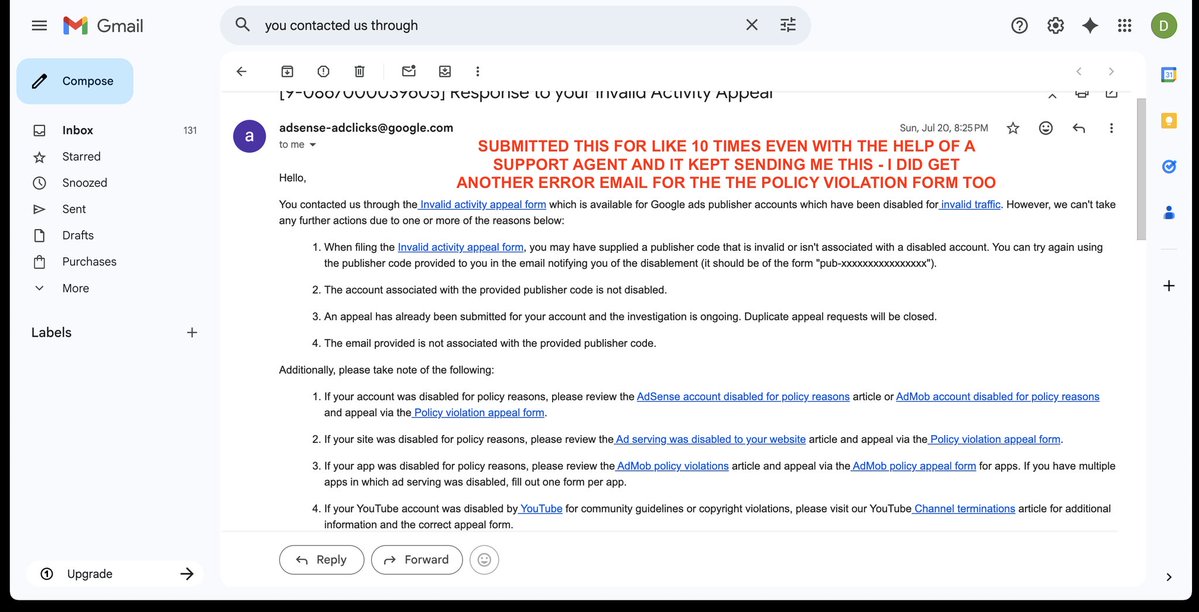Click emoji reaction button beside Forward
Screen dimensions: 1199x612
(484, 560)
